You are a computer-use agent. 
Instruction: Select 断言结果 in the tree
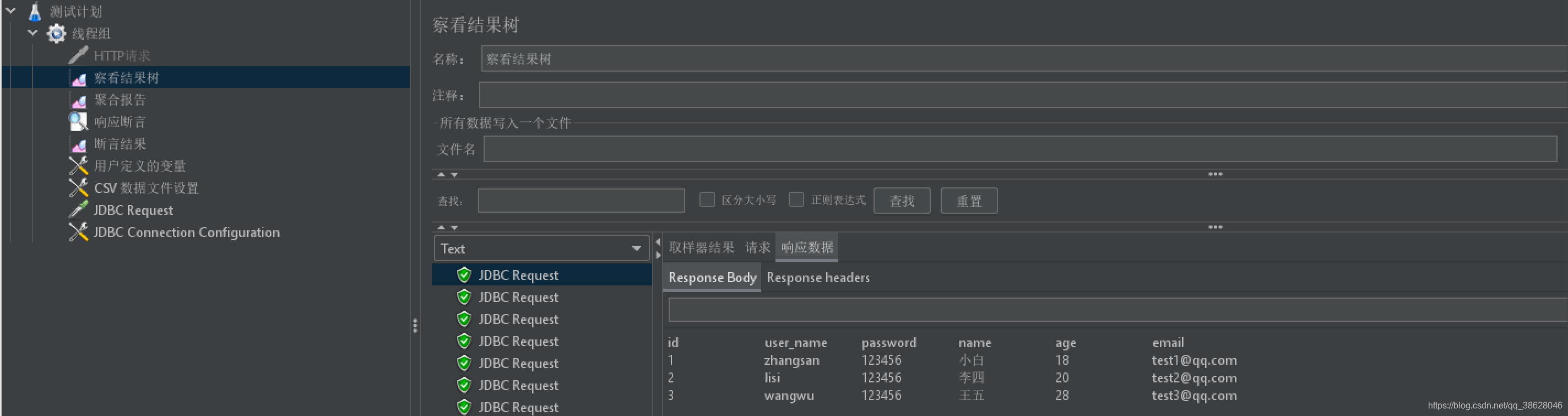tap(120, 144)
